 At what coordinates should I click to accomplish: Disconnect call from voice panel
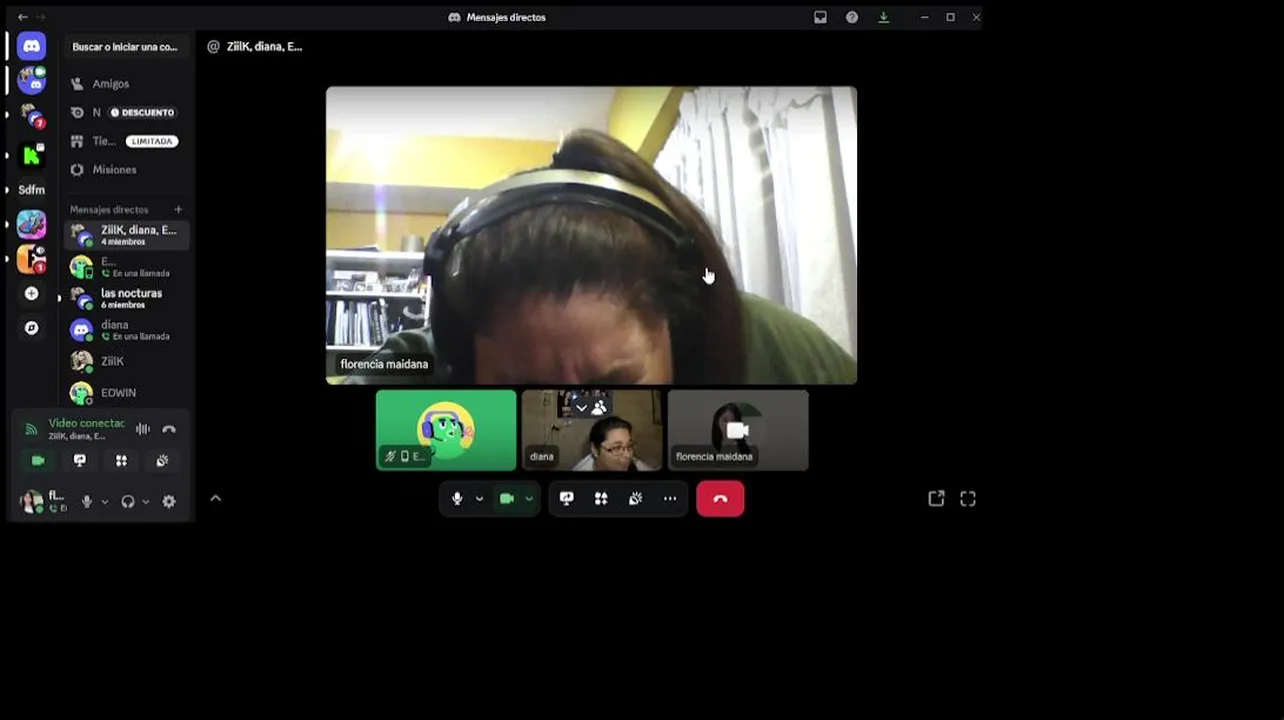coord(169,429)
